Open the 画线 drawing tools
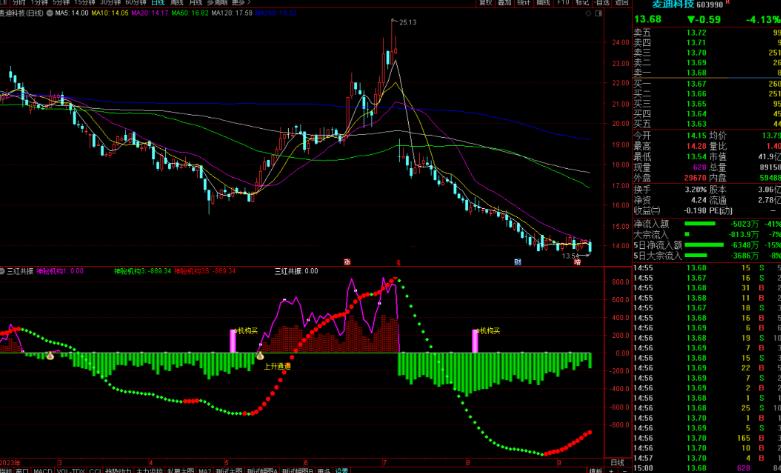Screen dimensions: 781x473 [x=543, y=2]
